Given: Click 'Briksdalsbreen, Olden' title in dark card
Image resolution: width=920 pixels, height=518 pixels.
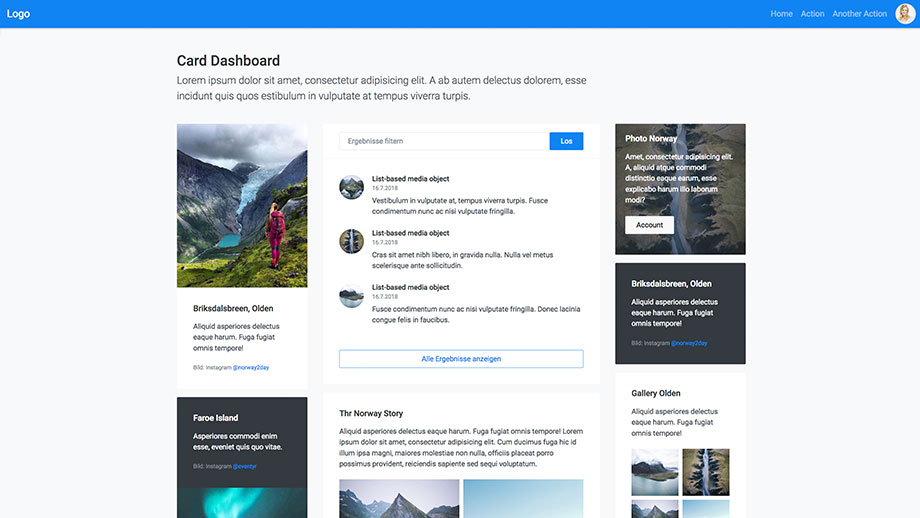Looking at the screenshot, I should point(671,284).
